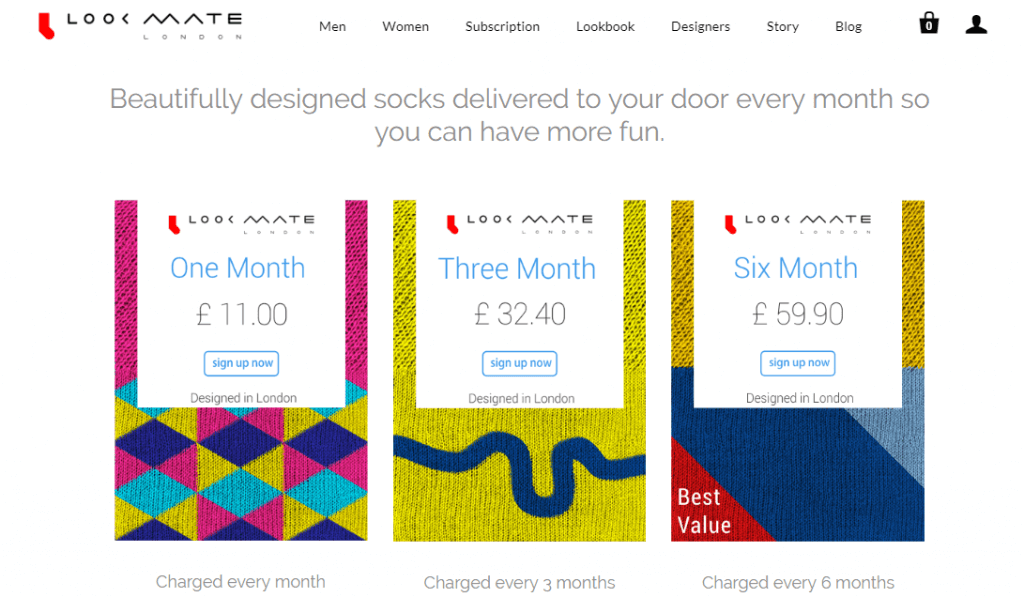1024x597 pixels.
Task: Click 'Designed in London' in One Month card
Action: 243,398
